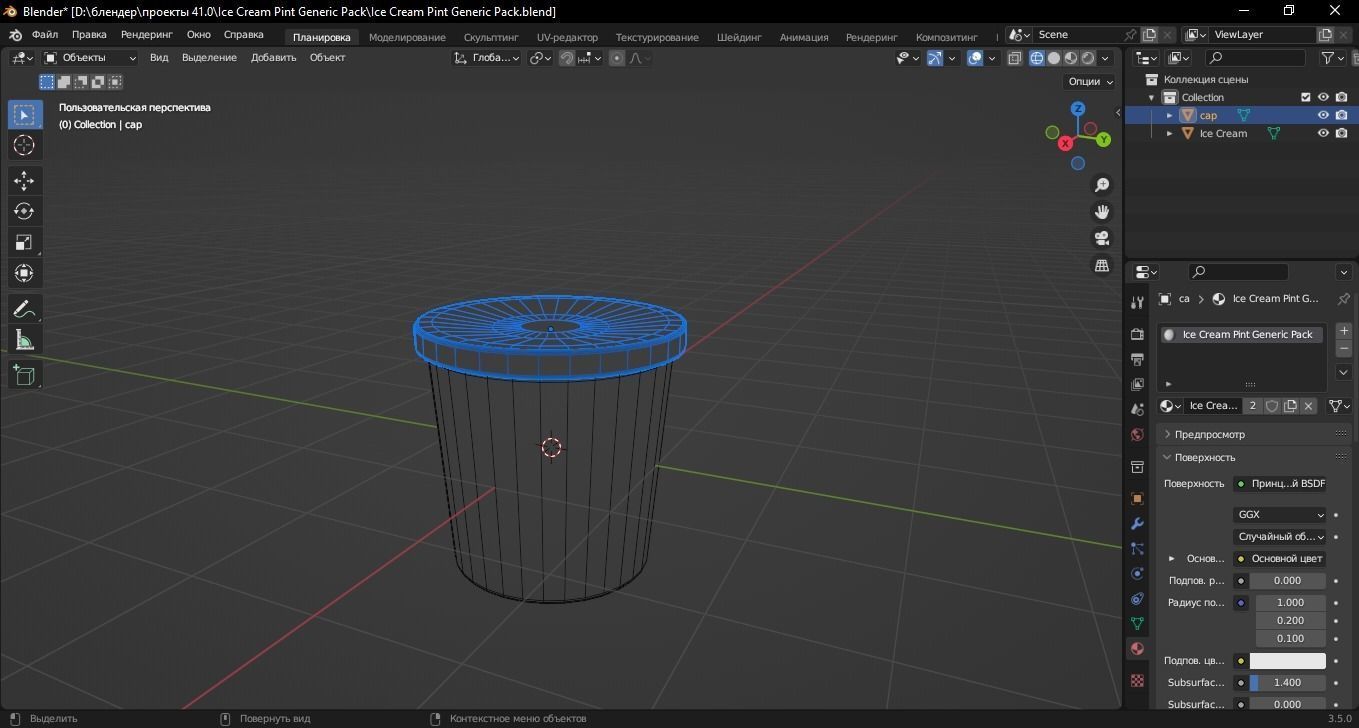Collapse the 'Поверхность' panel
Image resolution: width=1359 pixels, height=728 pixels.
(x=1205, y=457)
